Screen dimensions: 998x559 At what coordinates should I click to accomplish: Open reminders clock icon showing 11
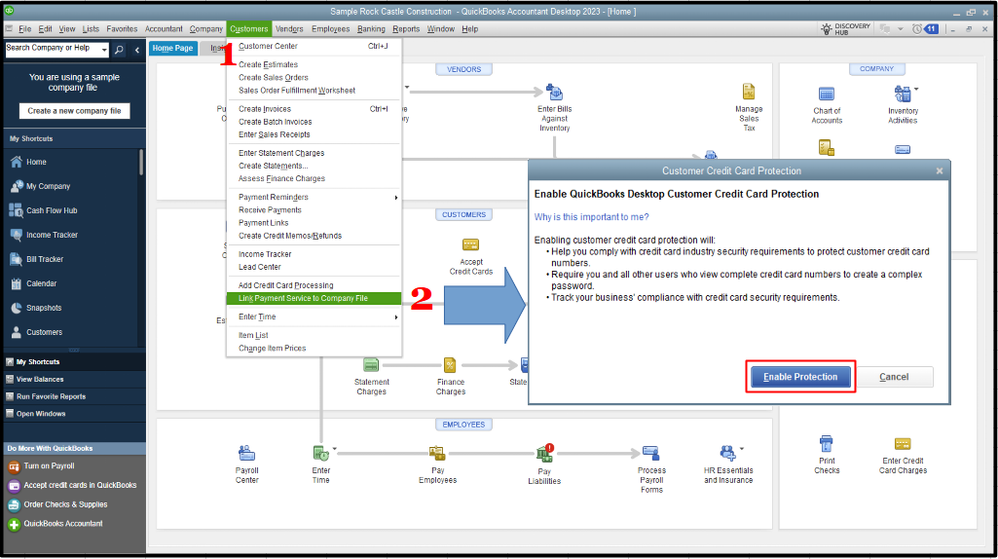coord(925,29)
